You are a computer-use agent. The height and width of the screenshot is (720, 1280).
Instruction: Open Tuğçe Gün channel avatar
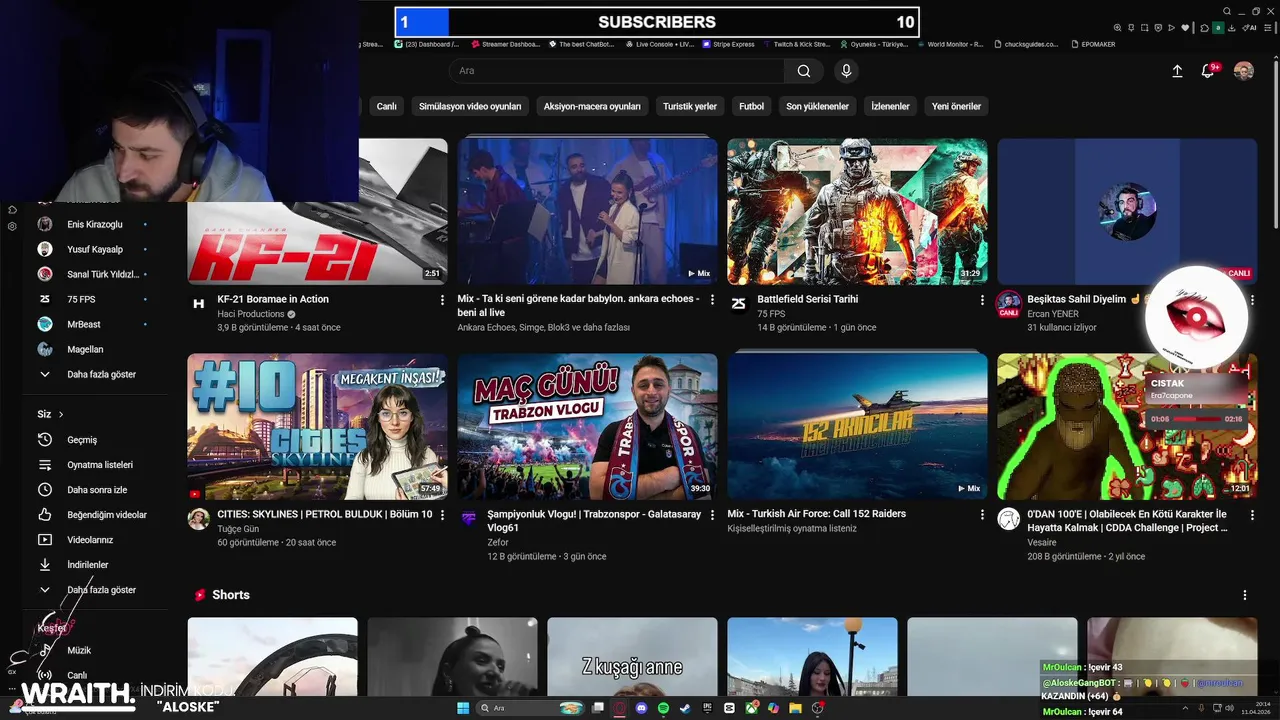pyautogui.click(x=198, y=518)
